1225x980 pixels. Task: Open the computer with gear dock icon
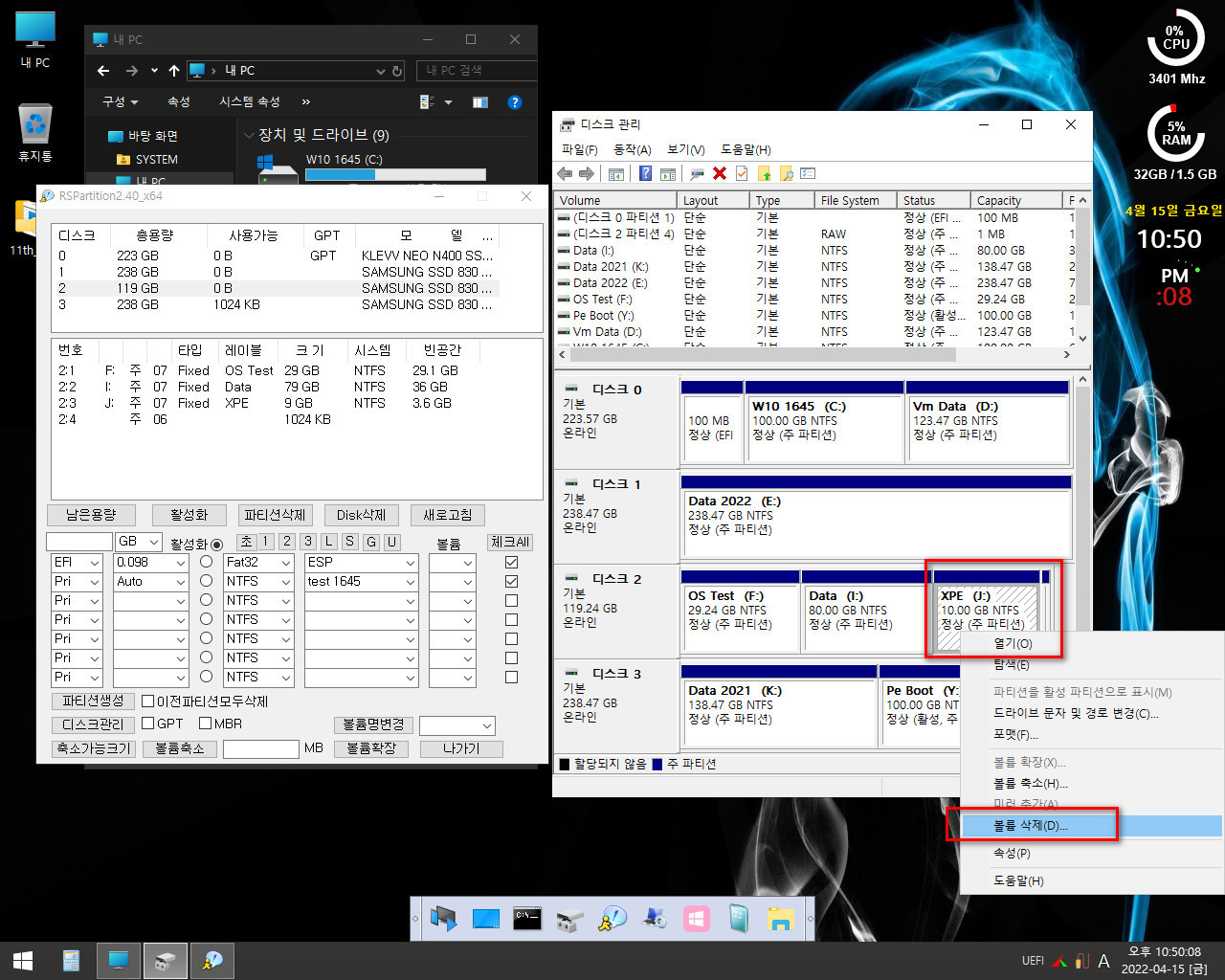655,919
